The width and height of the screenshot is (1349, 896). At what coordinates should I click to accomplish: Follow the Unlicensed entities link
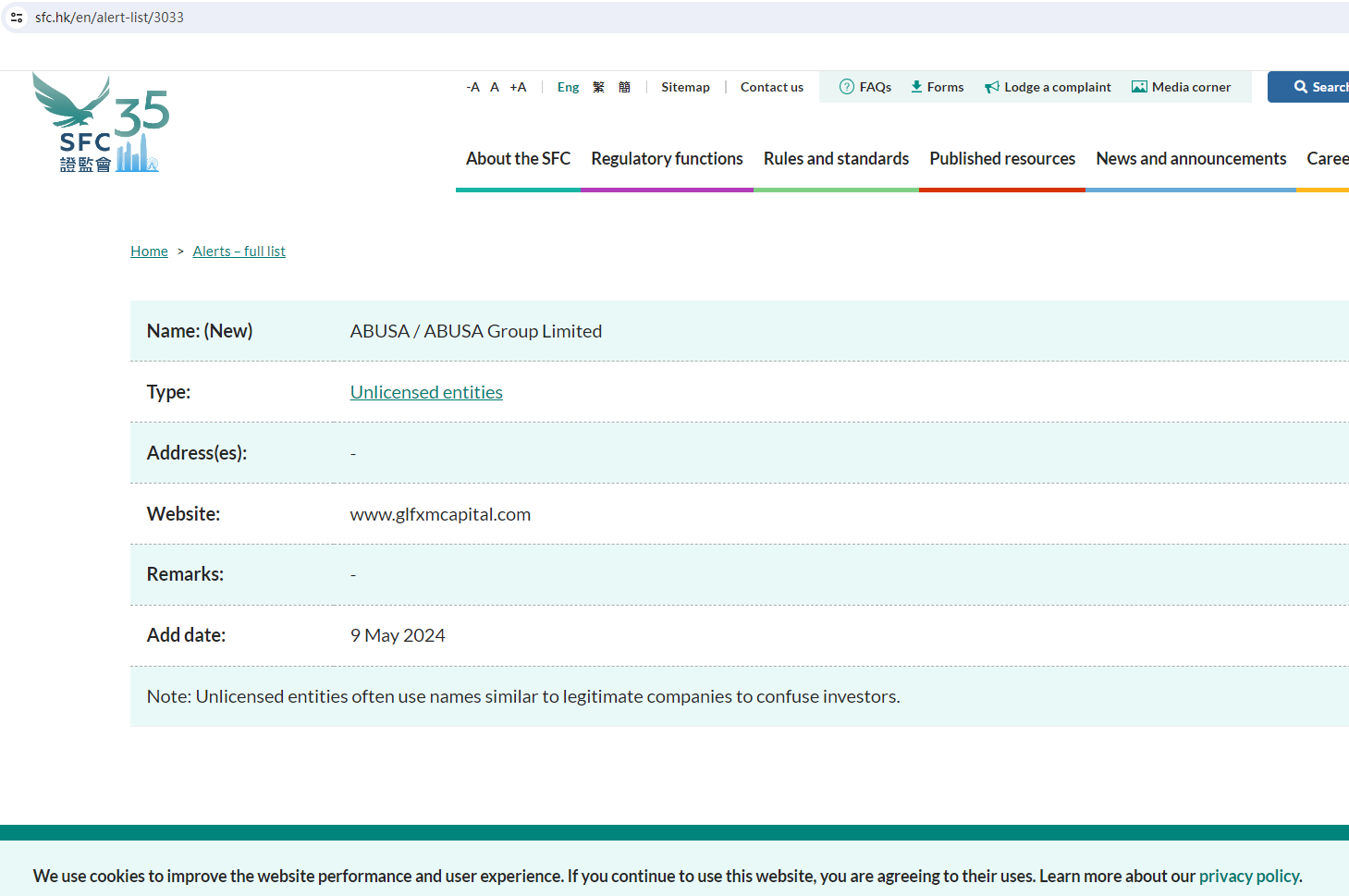click(426, 392)
